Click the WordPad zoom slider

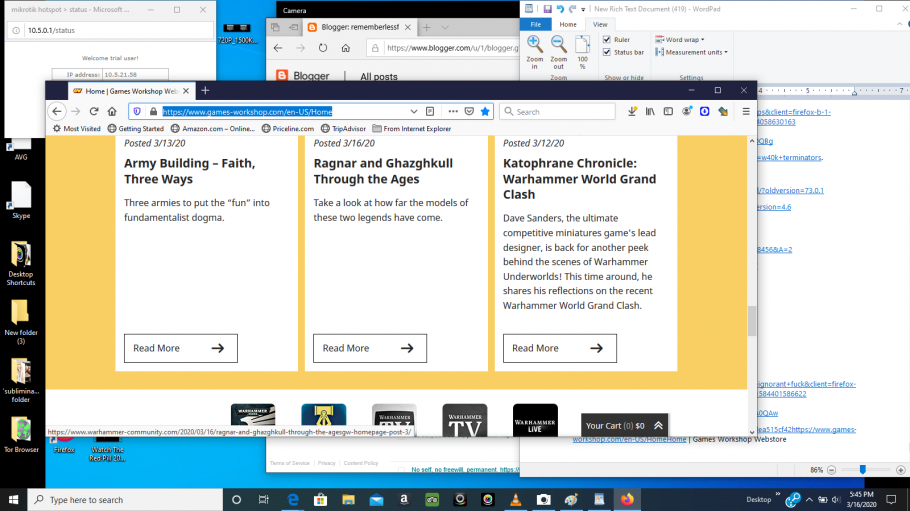coord(862,469)
